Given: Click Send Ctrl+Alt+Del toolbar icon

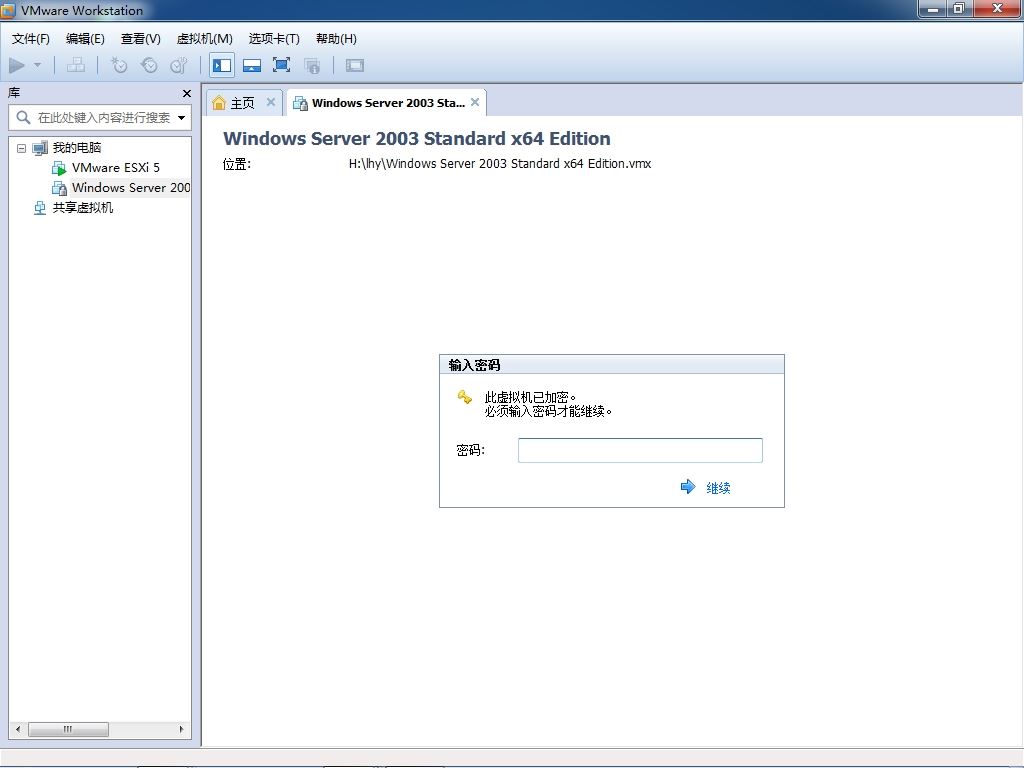Looking at the screenshot, I should tap(76, 65).
